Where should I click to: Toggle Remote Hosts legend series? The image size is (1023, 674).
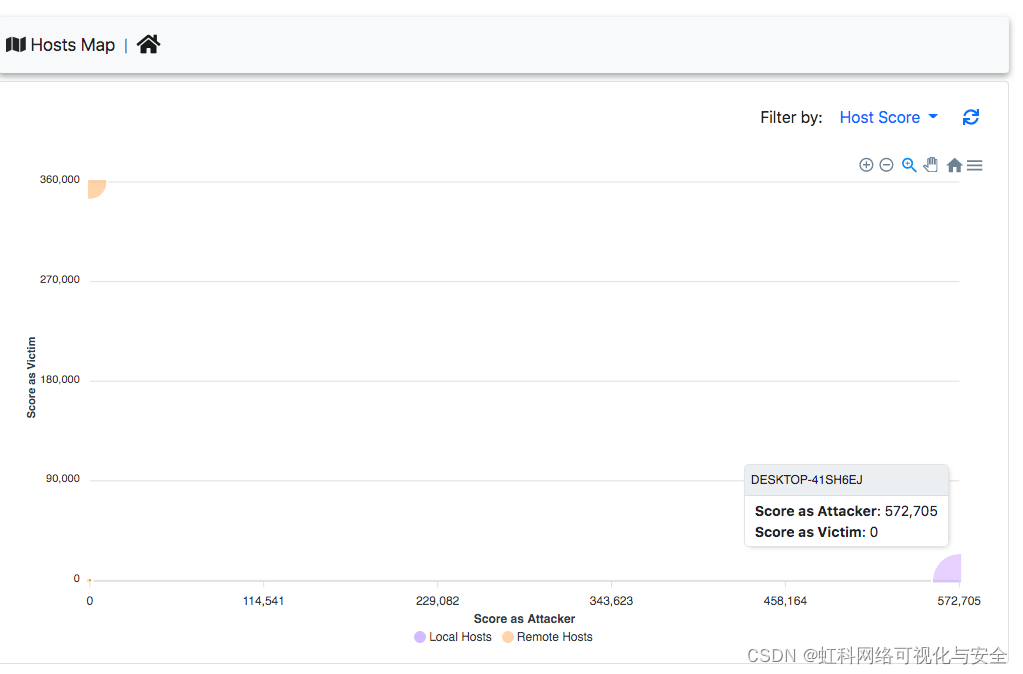[x=547, y=637]
